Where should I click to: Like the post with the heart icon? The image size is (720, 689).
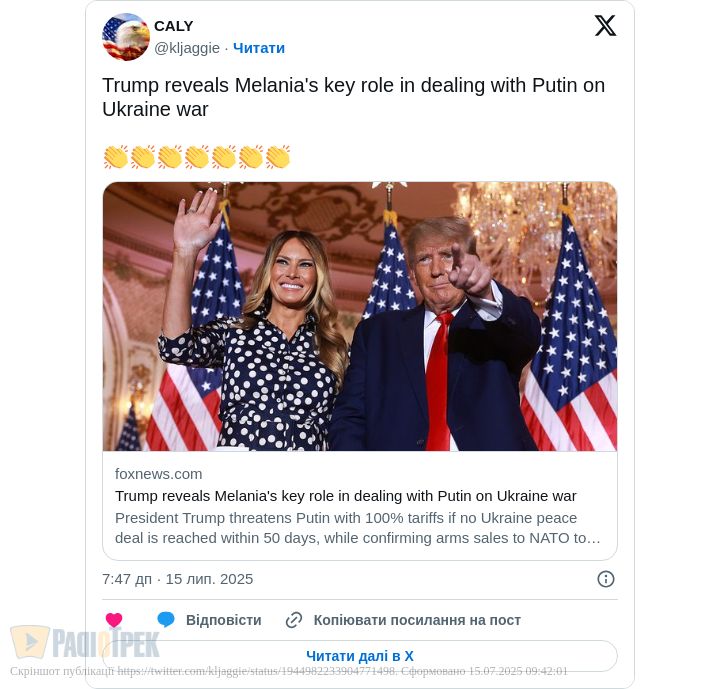coord(114,620)
